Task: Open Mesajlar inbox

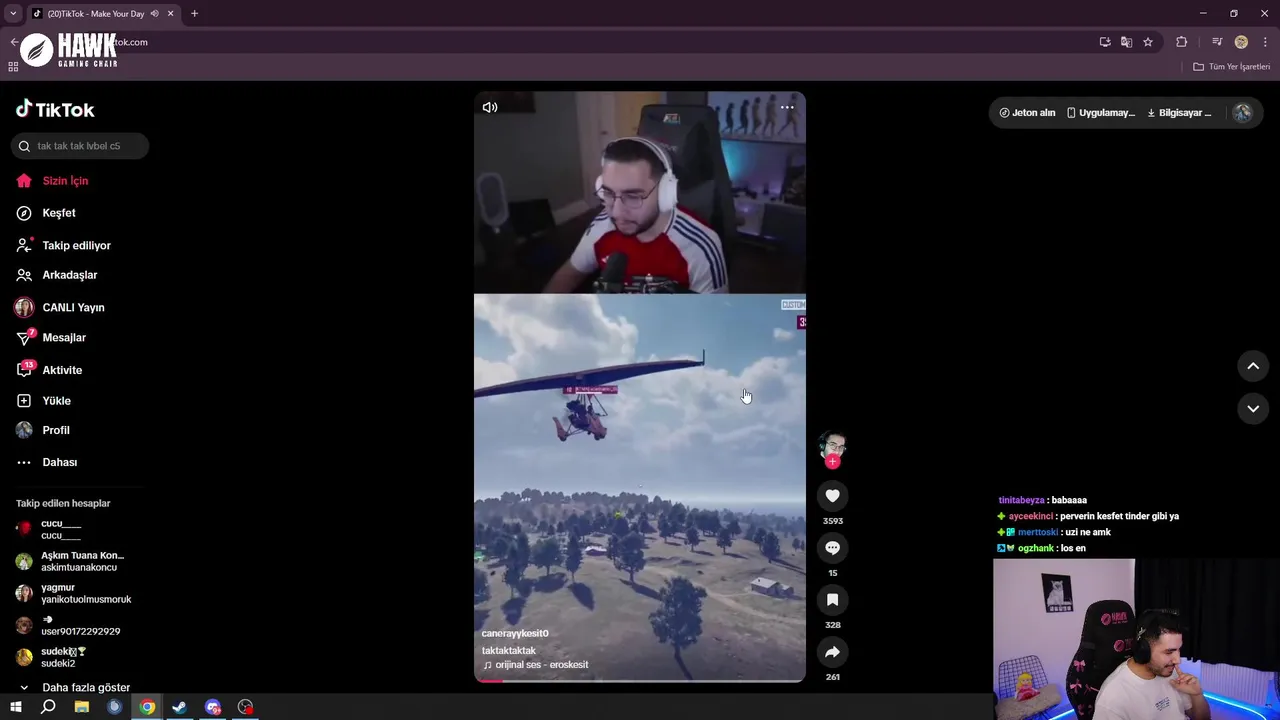Action: tap(64, 338)
